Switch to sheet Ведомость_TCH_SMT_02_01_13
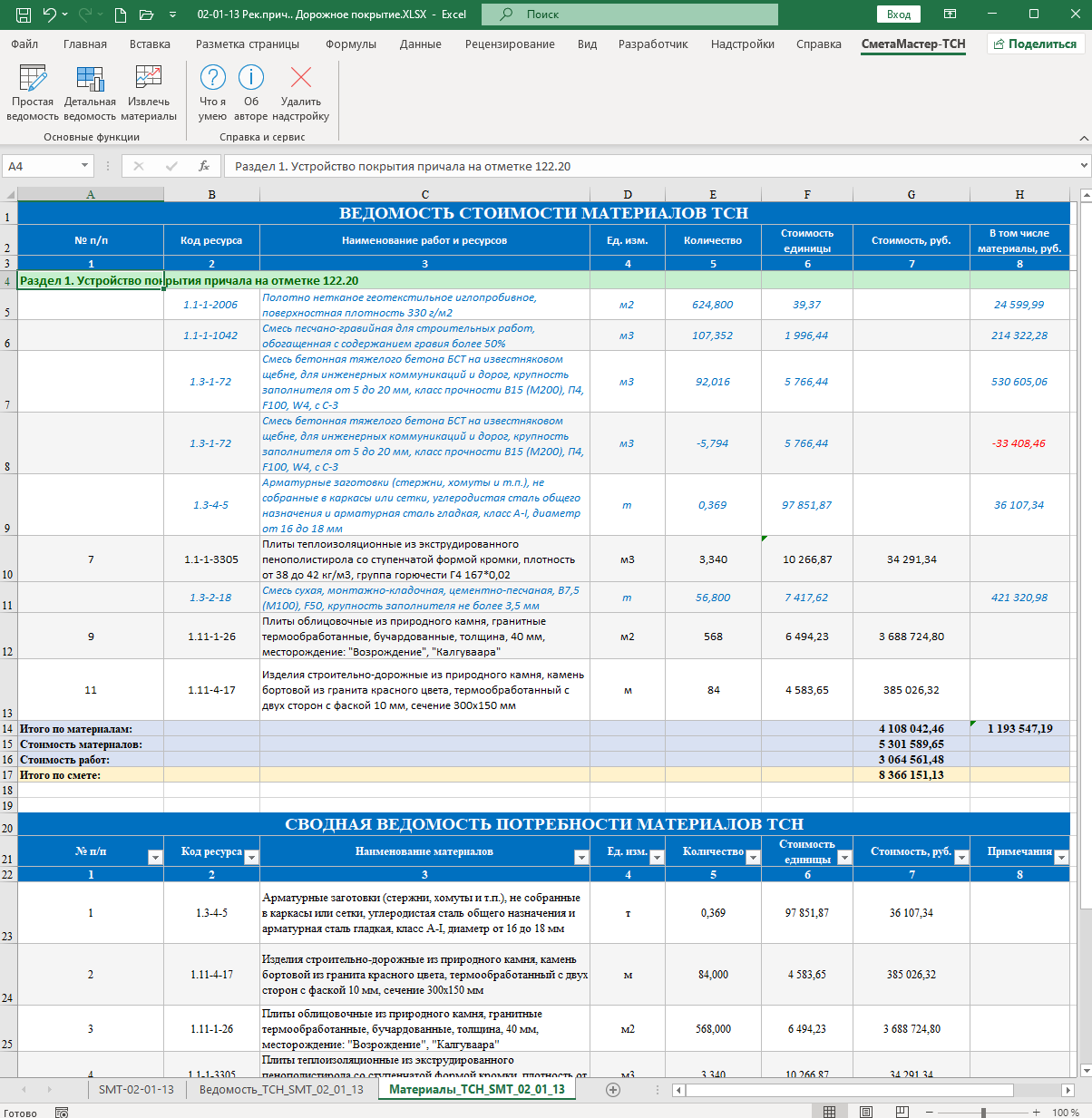Image resolution: width=1092 pixels, height=1118 pixels. [x=281, y=1089]
